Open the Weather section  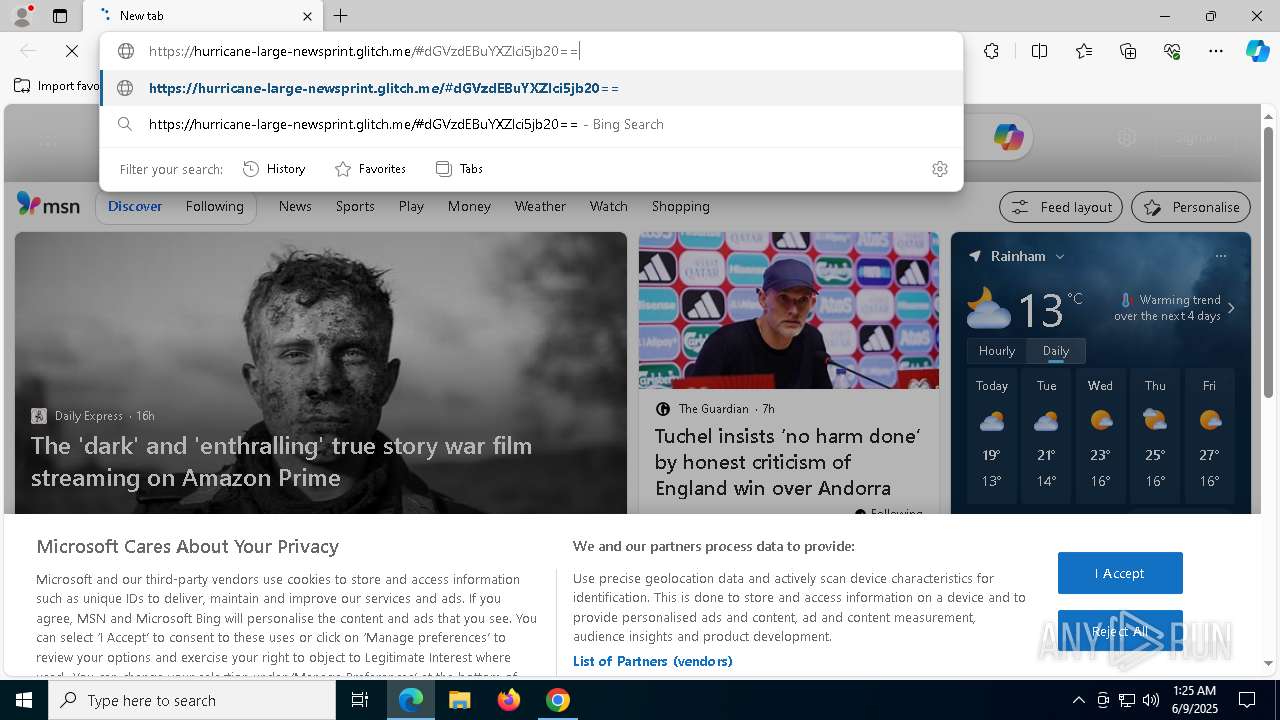click(x=540, y=206)
